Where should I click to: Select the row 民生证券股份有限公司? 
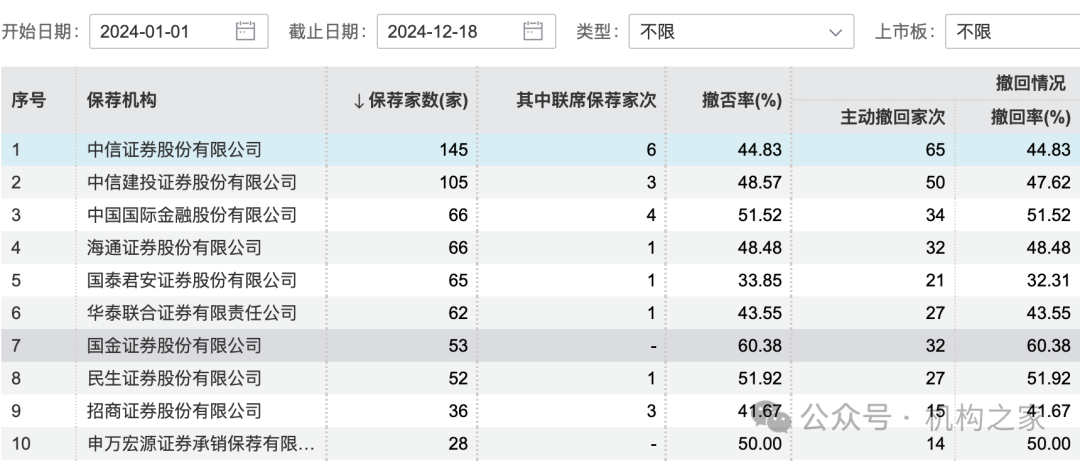click(540, 378)
